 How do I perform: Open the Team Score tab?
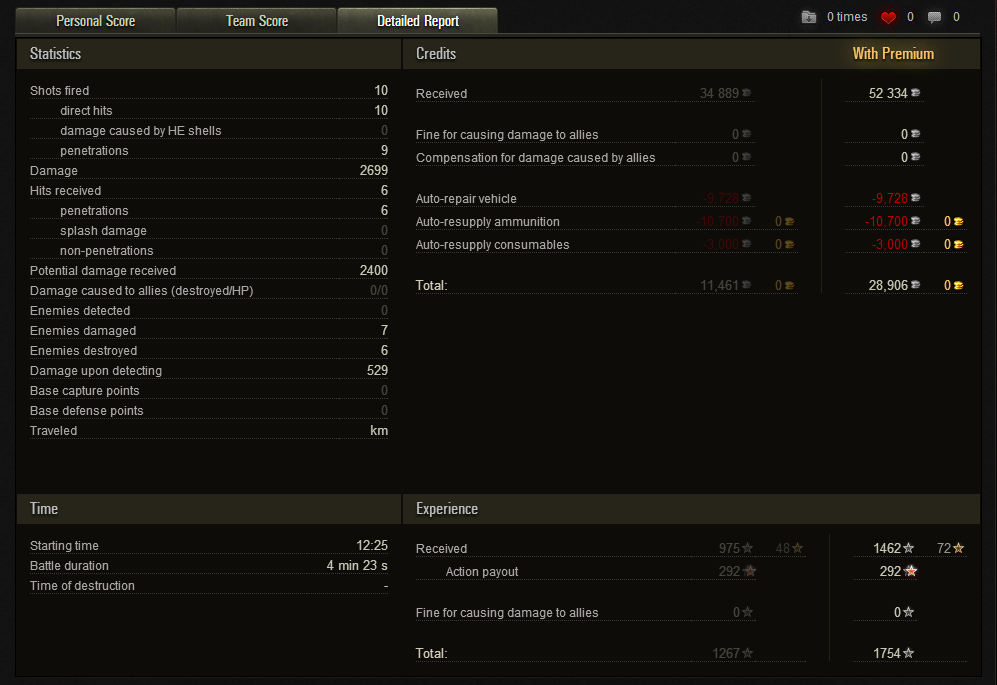pos(257,20)
